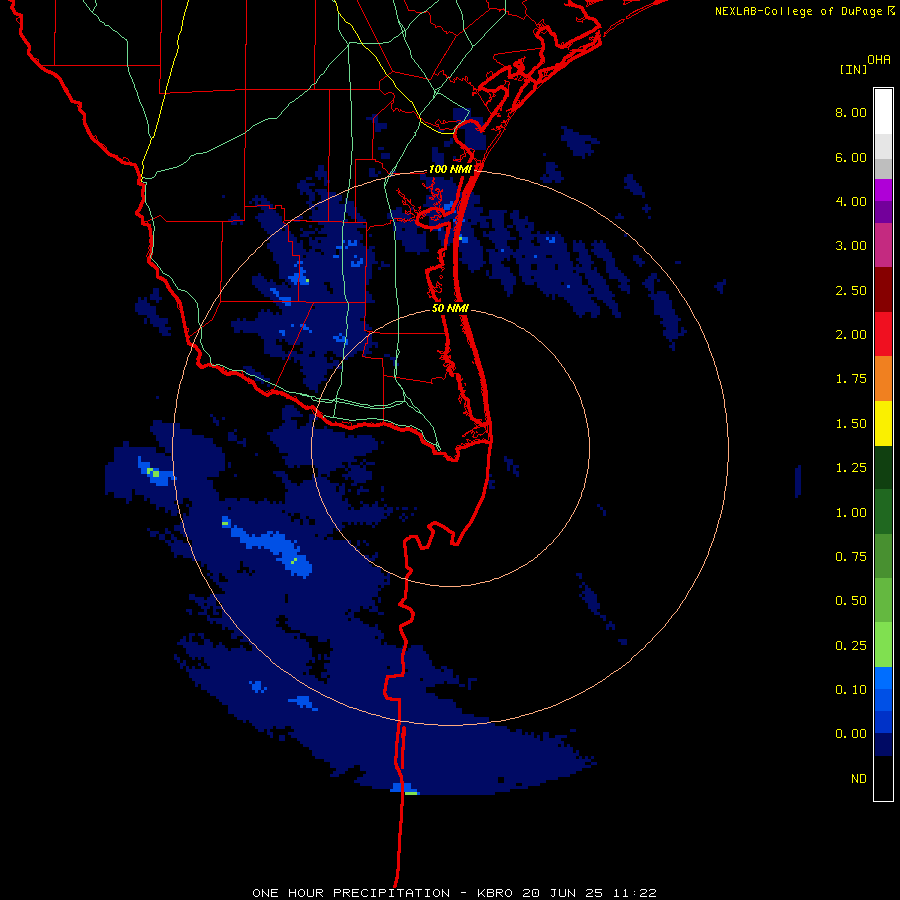
Task: Pick the bright red swatch in the color scale
Action: tap(883, 334)
